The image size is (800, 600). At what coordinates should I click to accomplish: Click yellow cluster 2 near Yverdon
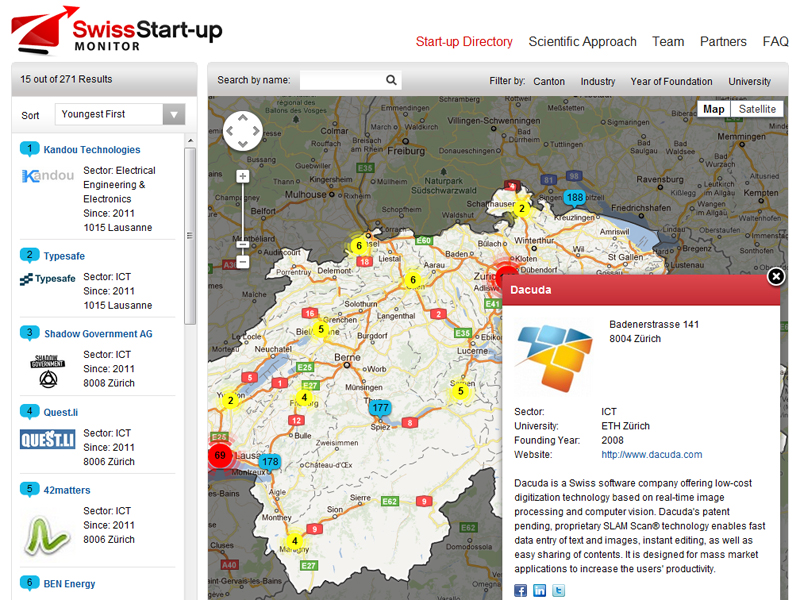[x=231, y=401]
